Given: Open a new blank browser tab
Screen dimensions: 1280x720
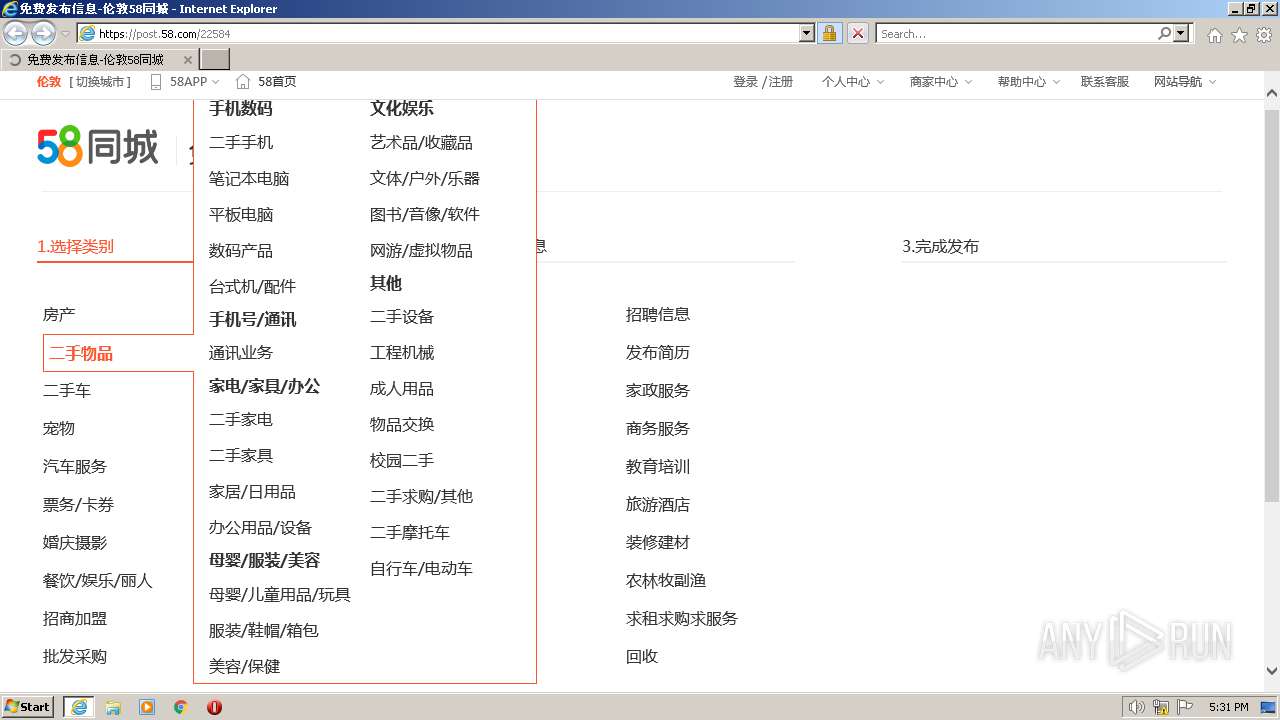Looking at the screenshot, I should (215, 60).
